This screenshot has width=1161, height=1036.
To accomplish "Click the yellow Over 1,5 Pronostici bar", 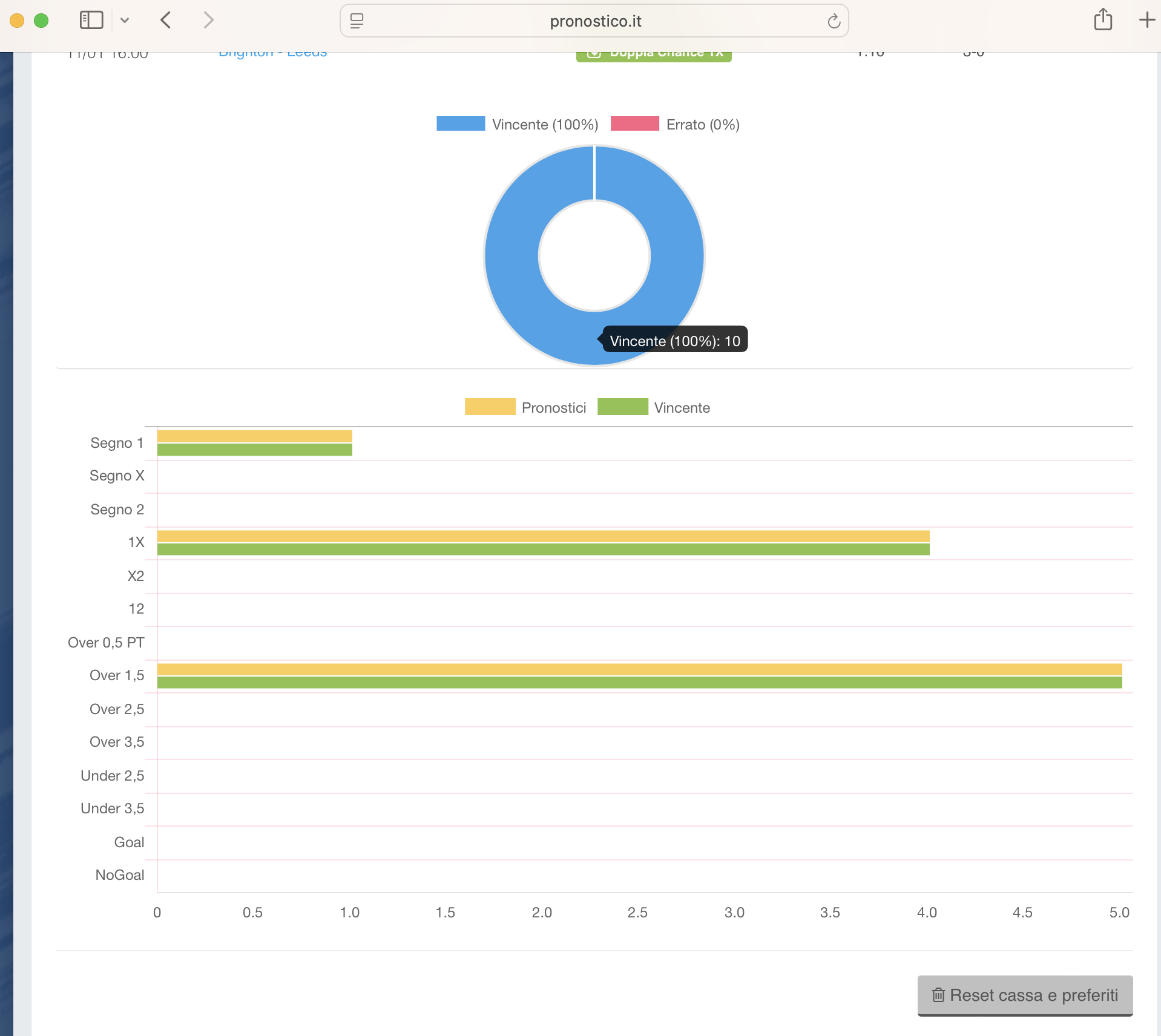I will tap(639, 669).
